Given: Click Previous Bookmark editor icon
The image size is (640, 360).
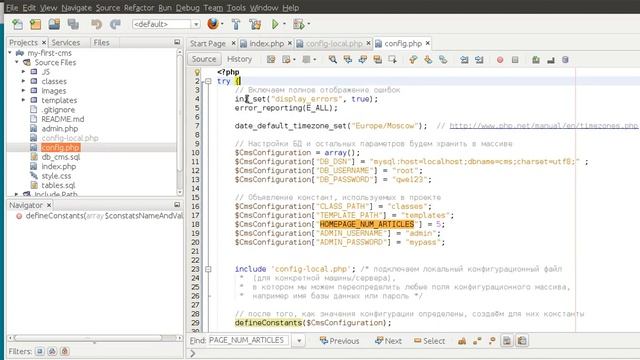Looking at the screenshot, I should (x=413, y=60).
